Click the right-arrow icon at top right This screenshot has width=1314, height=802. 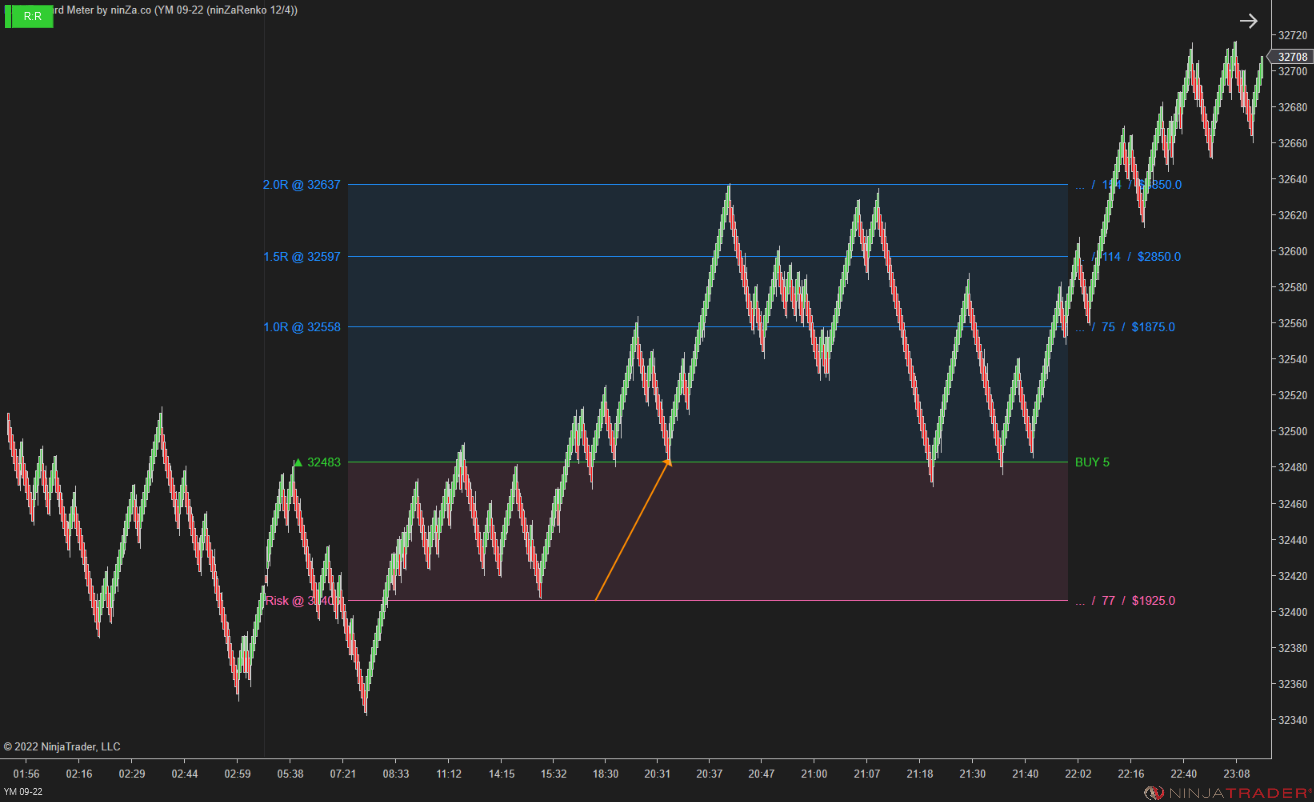click(x=1248, y=20)
